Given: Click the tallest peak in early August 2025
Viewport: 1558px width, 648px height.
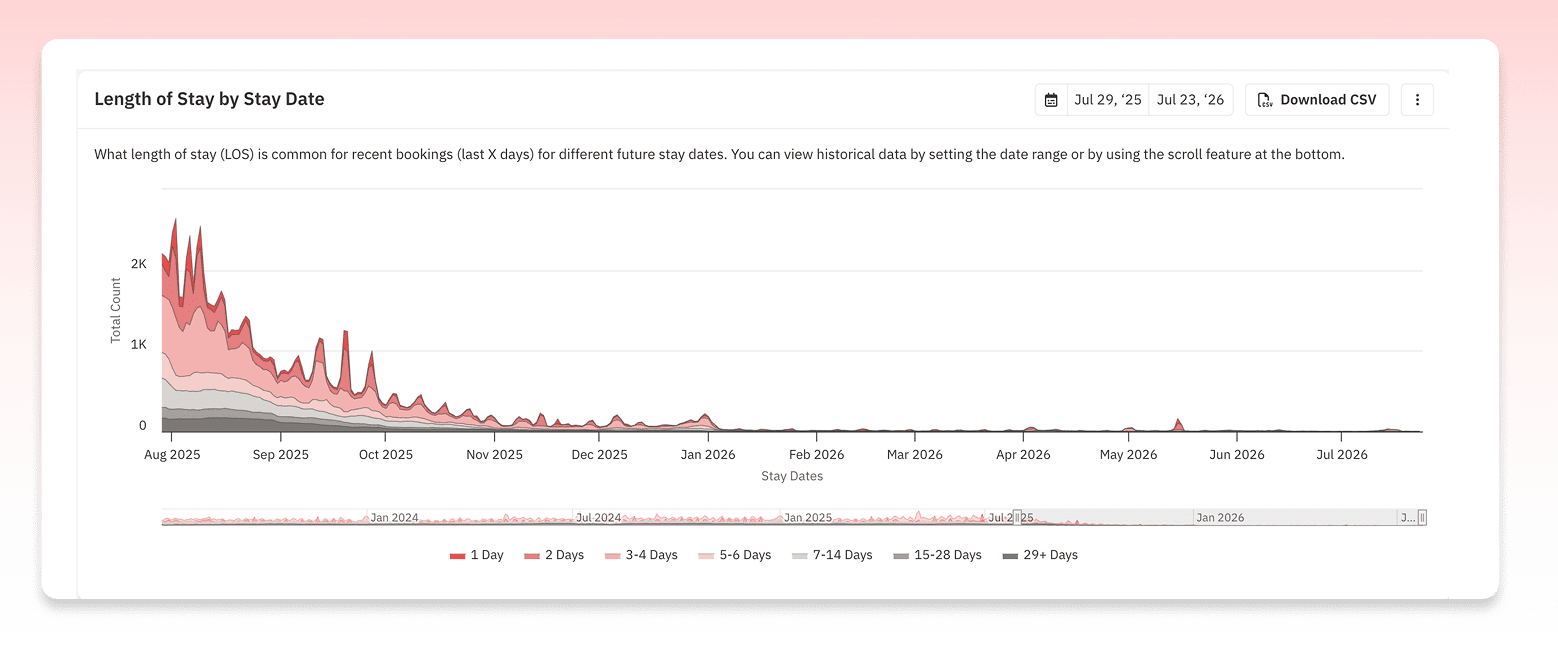Looking at the screenshot, I should click(x=176, y=222).
